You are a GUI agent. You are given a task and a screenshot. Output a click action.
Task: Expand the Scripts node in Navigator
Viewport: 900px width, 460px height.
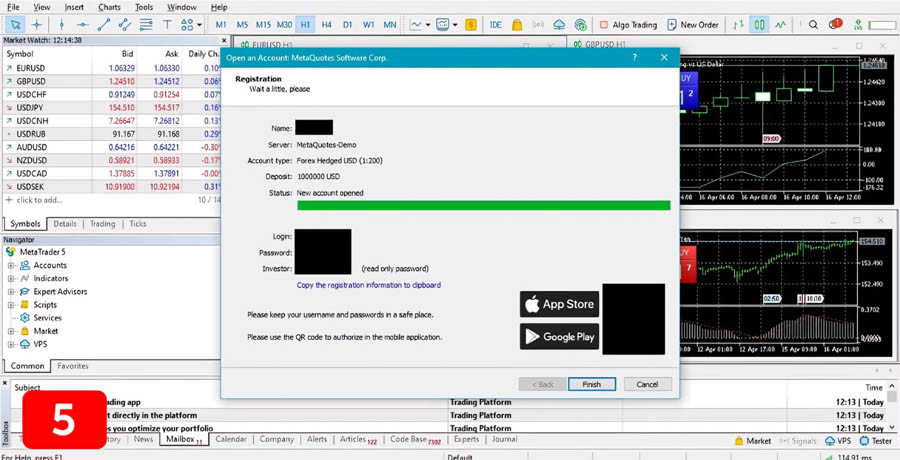pyautogui.click(x=10, y=305)
